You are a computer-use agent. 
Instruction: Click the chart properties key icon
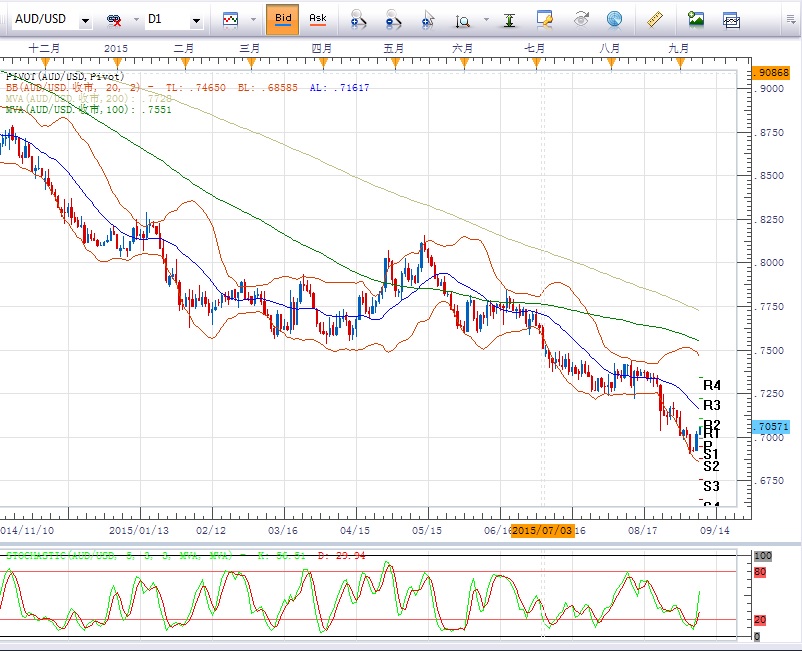click(545, 19)
